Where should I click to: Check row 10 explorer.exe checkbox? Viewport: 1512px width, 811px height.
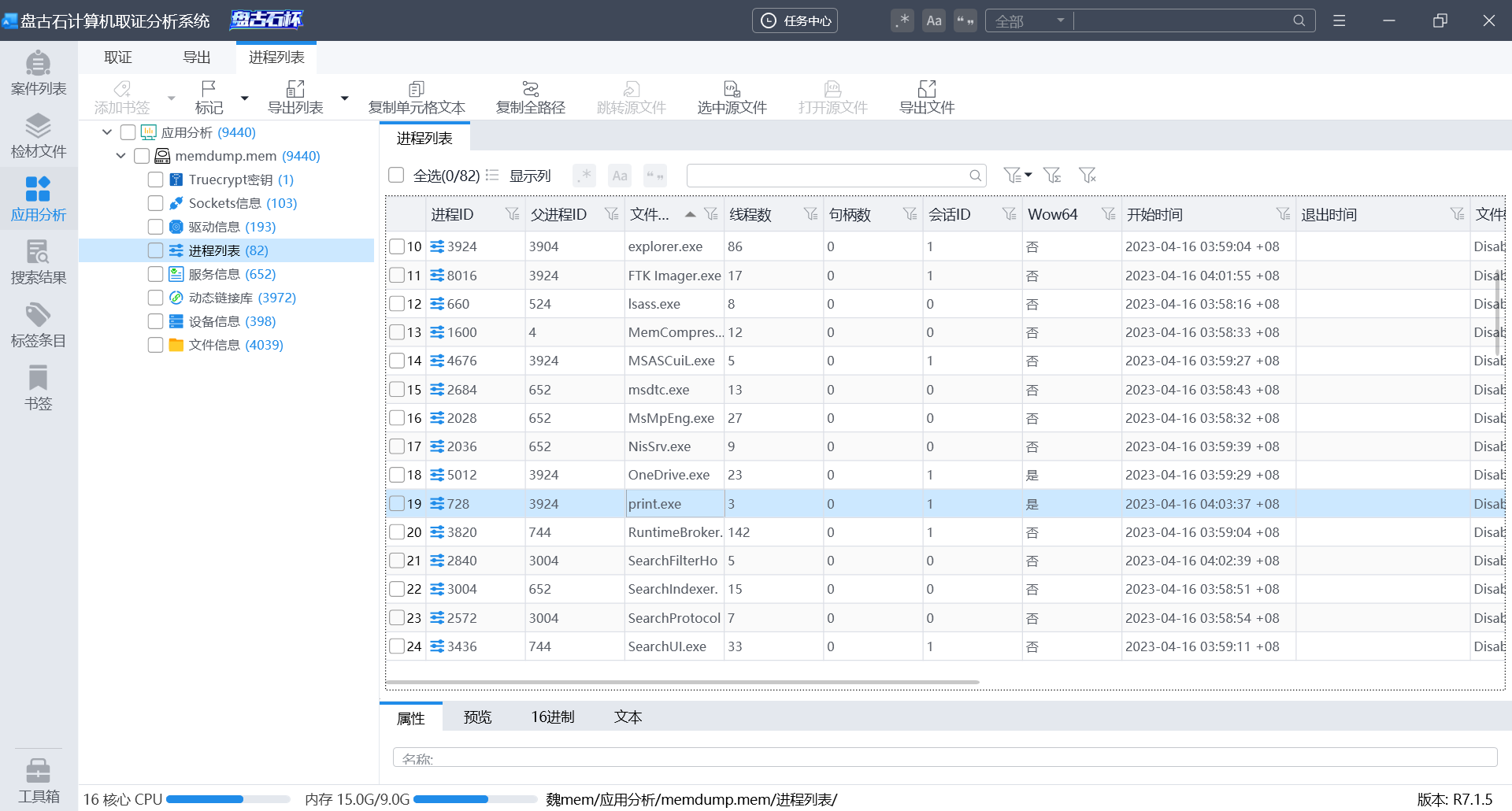click(x=397, y=246)
